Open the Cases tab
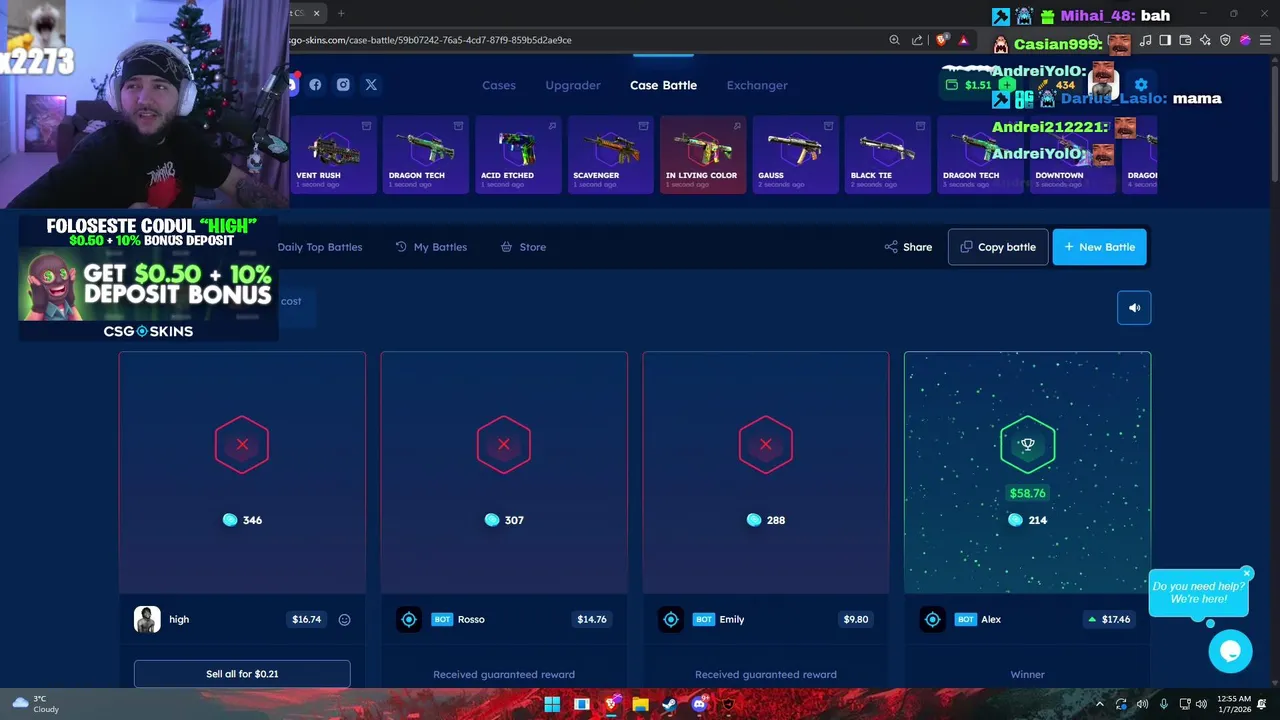Image resolution: width=1280 pixels, height=720 pixels. [499, 85]
